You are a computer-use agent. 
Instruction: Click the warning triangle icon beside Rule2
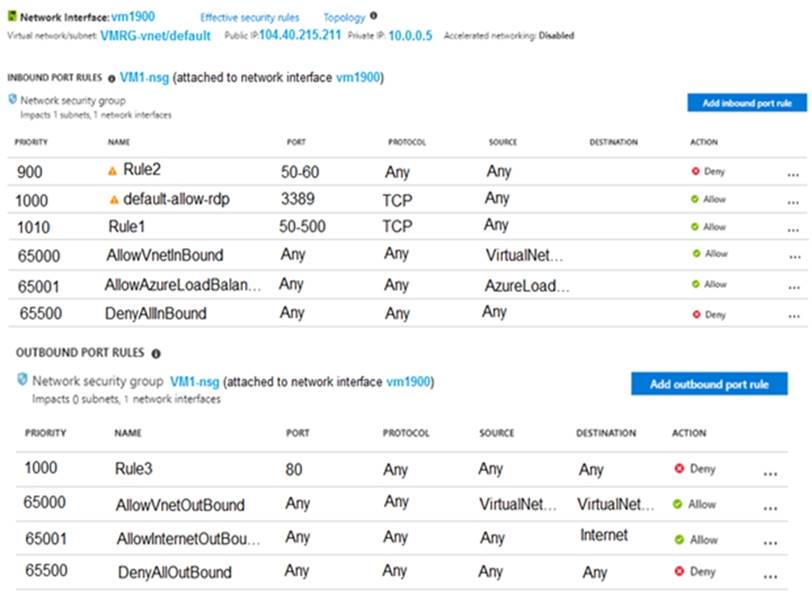point(112,171)
